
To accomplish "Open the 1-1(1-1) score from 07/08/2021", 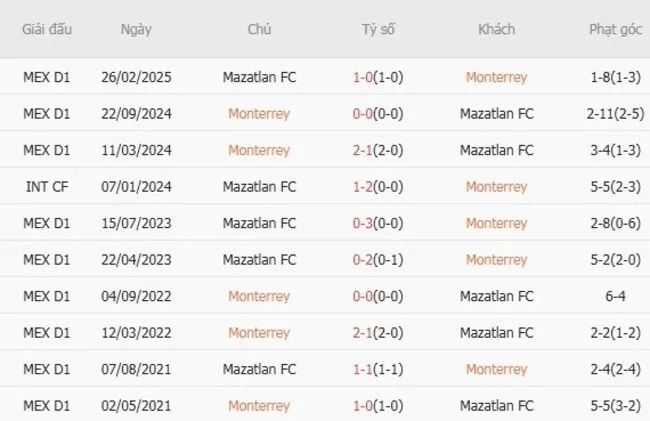I will tap(378, 369).
